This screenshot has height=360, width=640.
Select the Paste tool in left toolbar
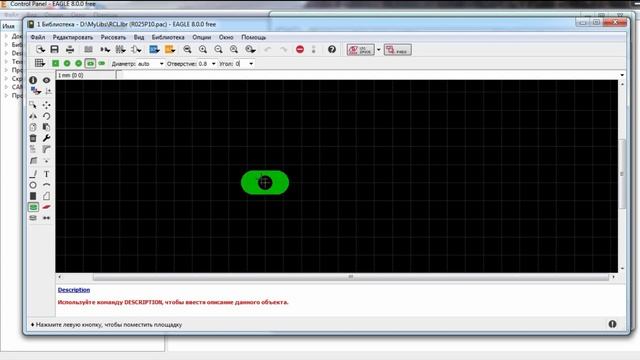(47, 127)
